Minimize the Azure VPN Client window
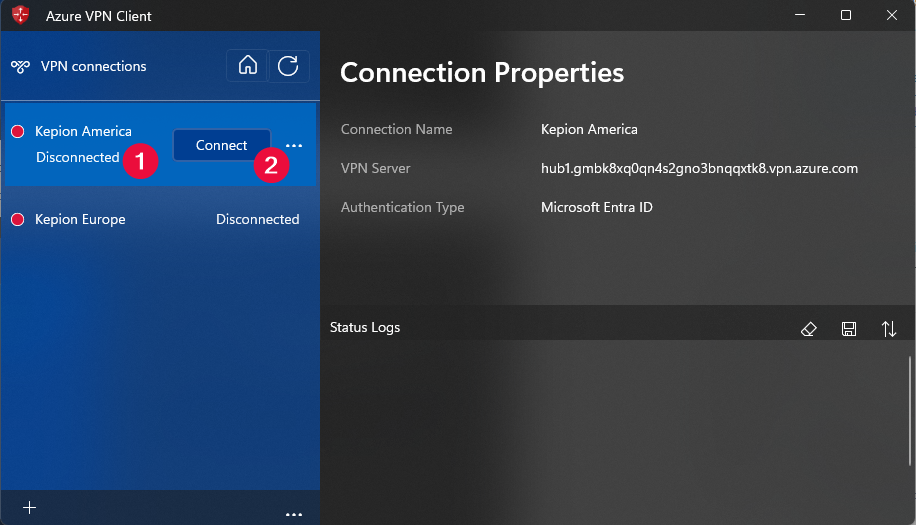The height and width of the screenshot is (525, 916). click(x=799, y=15)
